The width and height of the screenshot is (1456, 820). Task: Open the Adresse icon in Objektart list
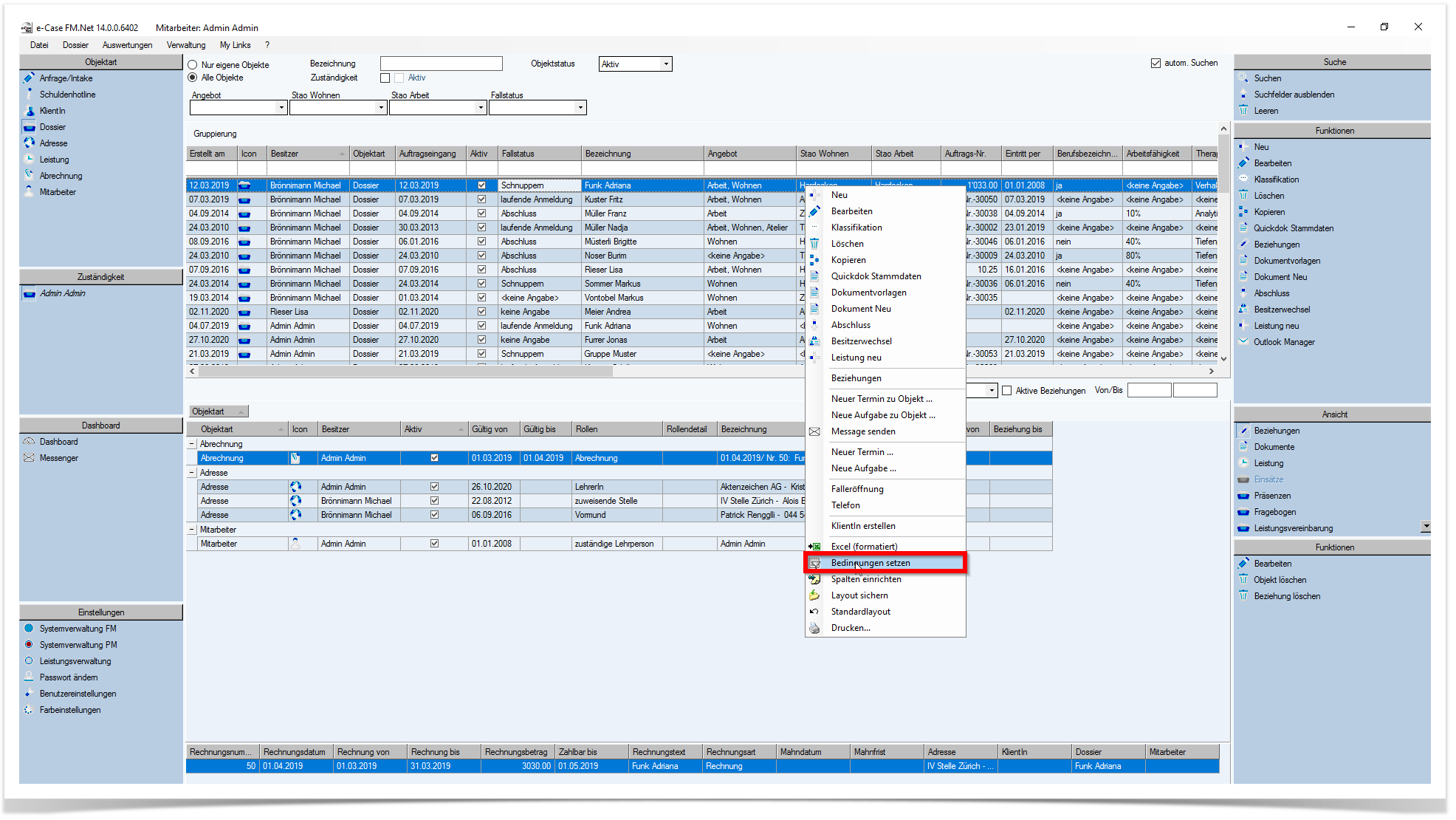pos(29,143)
